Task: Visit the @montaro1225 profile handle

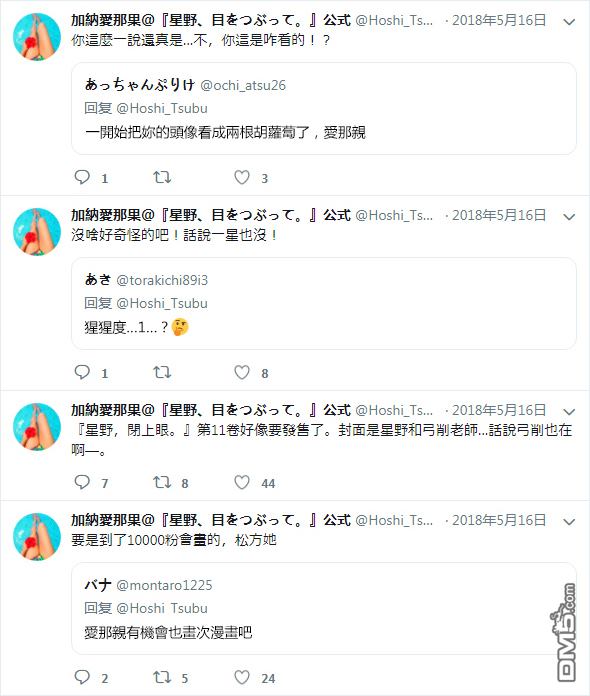Action: [x=164, y=585]
